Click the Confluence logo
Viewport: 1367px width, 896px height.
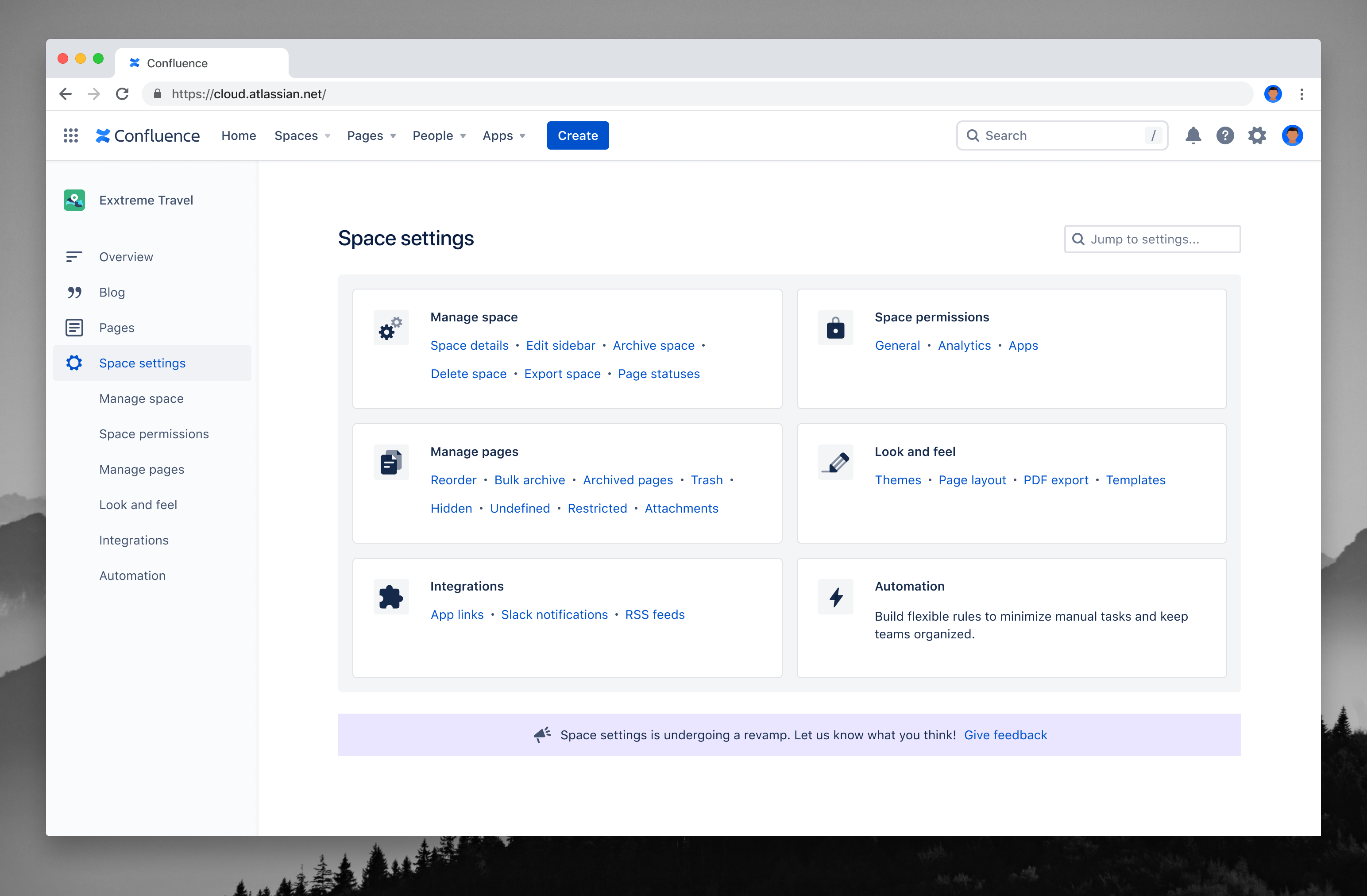point(148,135)
